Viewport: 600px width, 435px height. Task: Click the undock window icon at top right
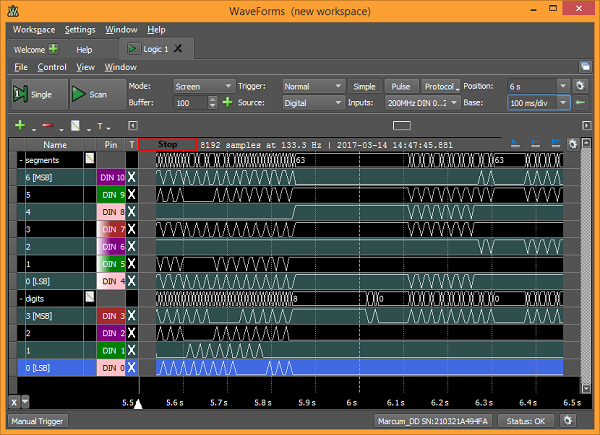[x=585, y=67]
